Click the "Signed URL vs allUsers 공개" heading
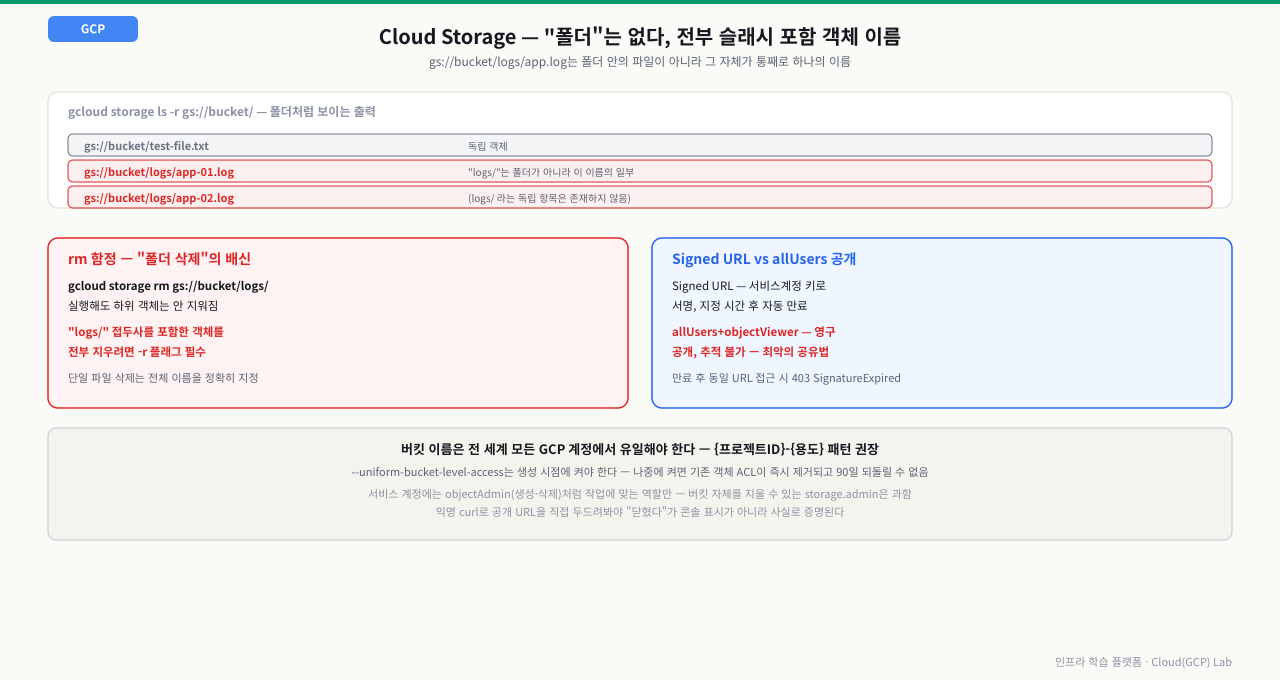Viewport: 1280px width, 680px height. point(764,259)
